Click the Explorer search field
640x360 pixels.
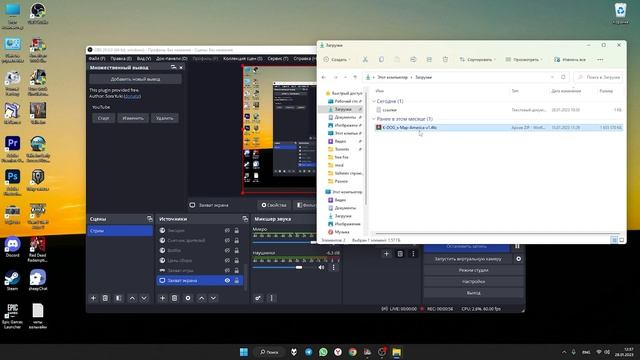coord(599,77)
